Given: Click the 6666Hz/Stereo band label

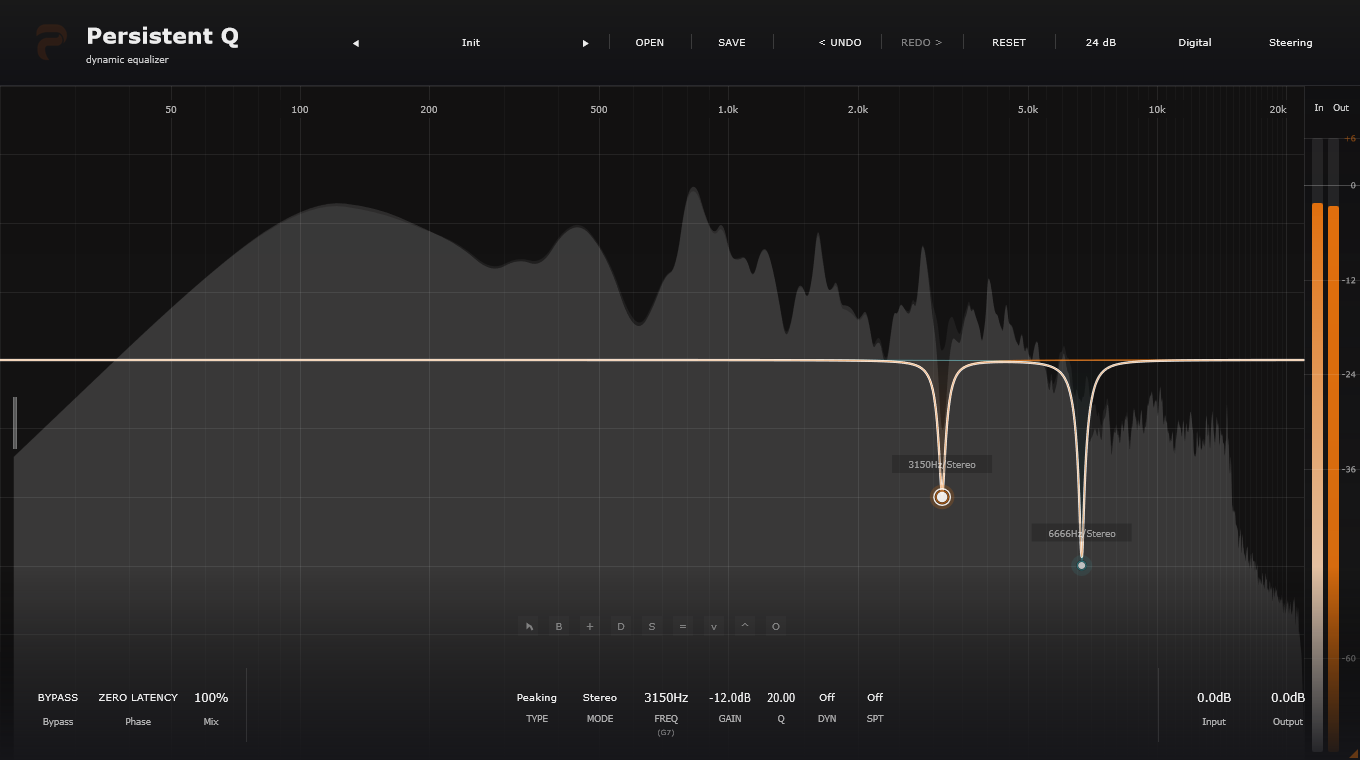Looking at the screenshot, I should (1082, 534).
